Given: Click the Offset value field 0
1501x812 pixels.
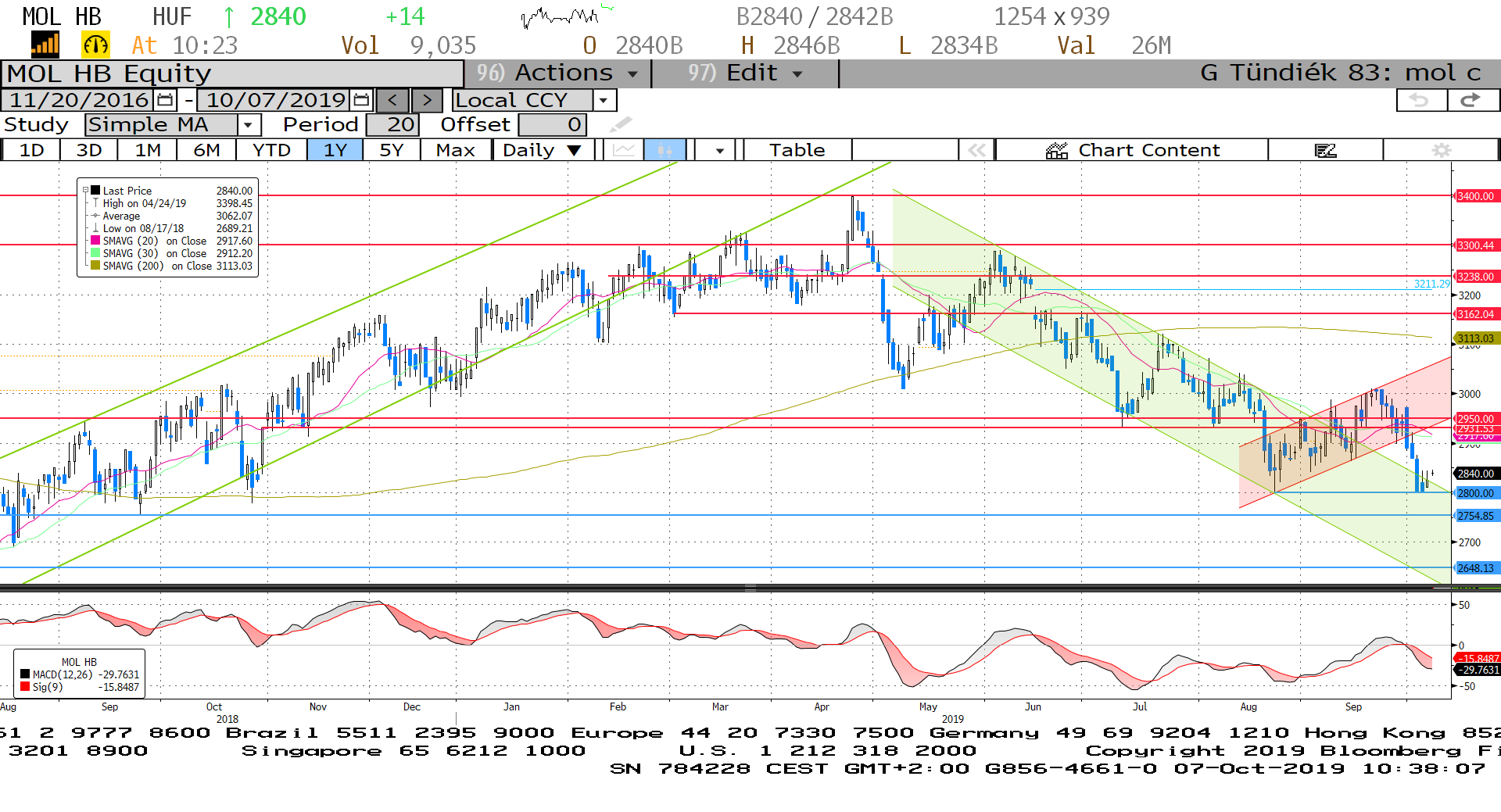Looking at the screenshot, I should point(552,124).
